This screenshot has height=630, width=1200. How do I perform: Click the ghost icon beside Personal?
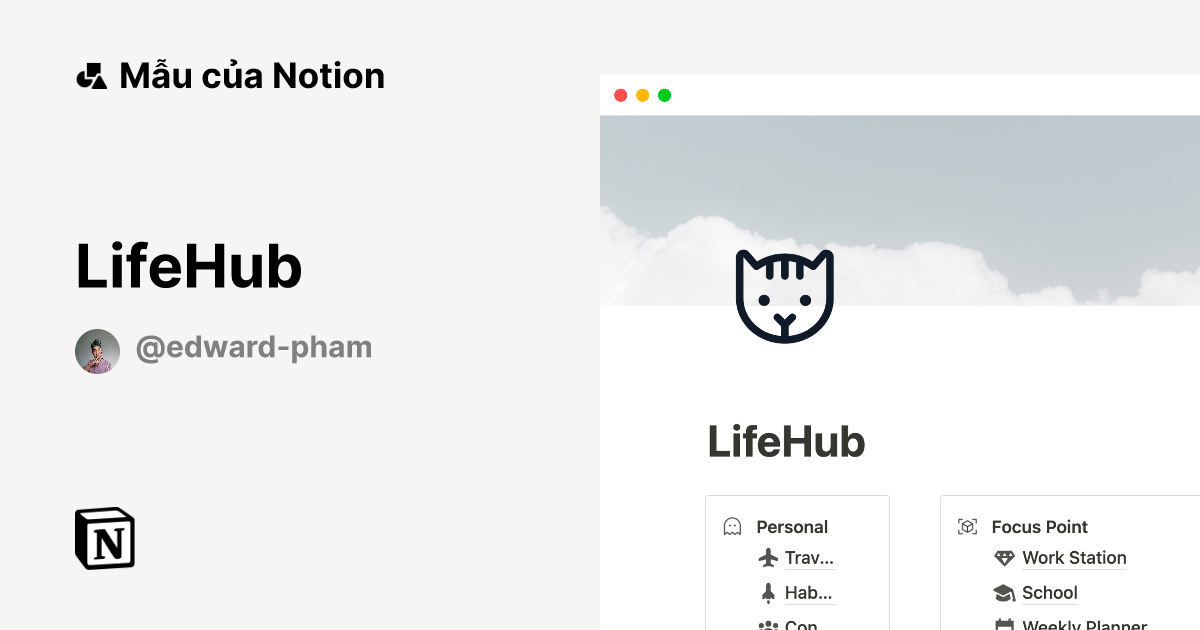733,525
